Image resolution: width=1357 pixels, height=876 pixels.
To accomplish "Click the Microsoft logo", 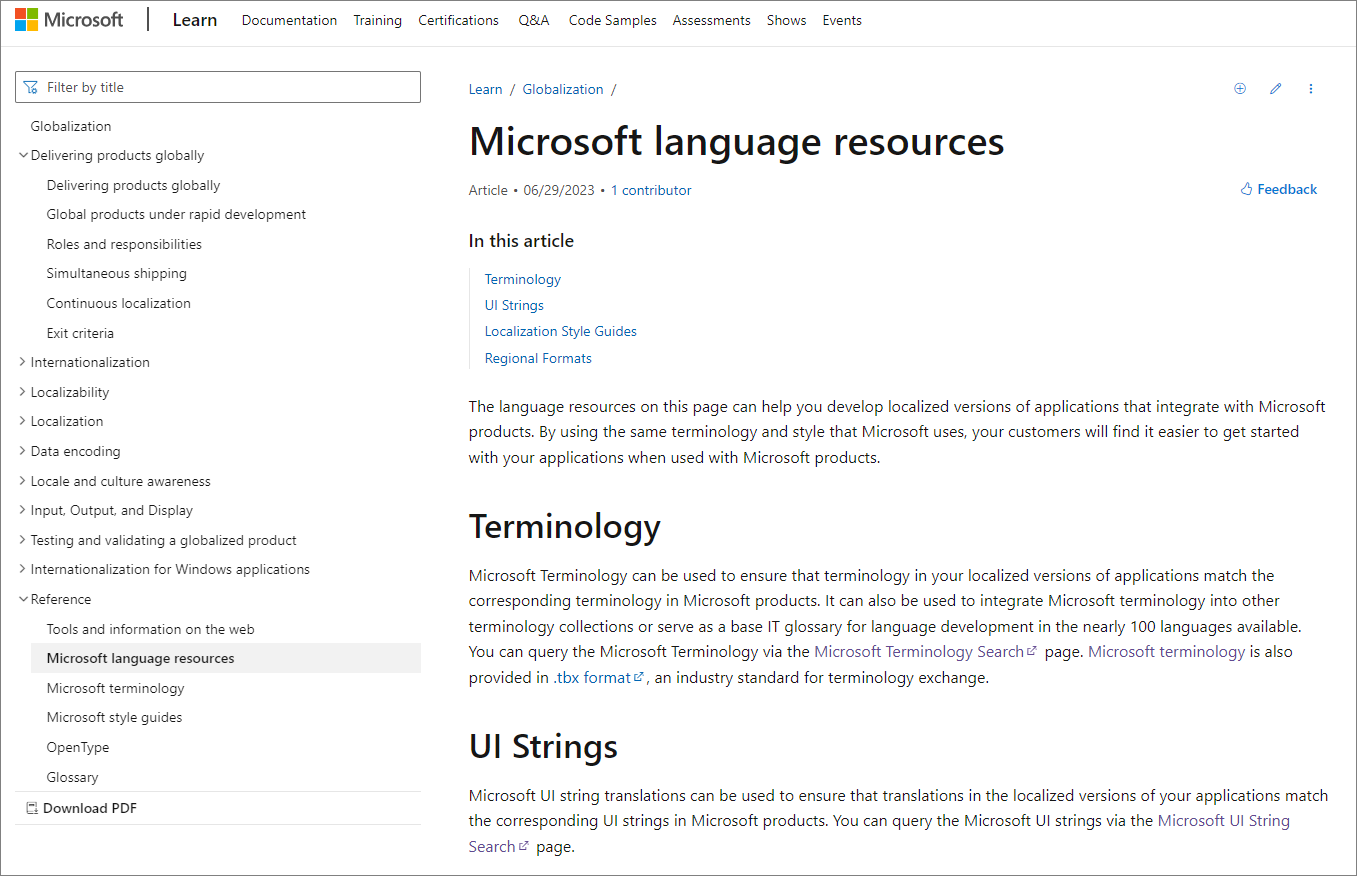I will tap(69, 20).
